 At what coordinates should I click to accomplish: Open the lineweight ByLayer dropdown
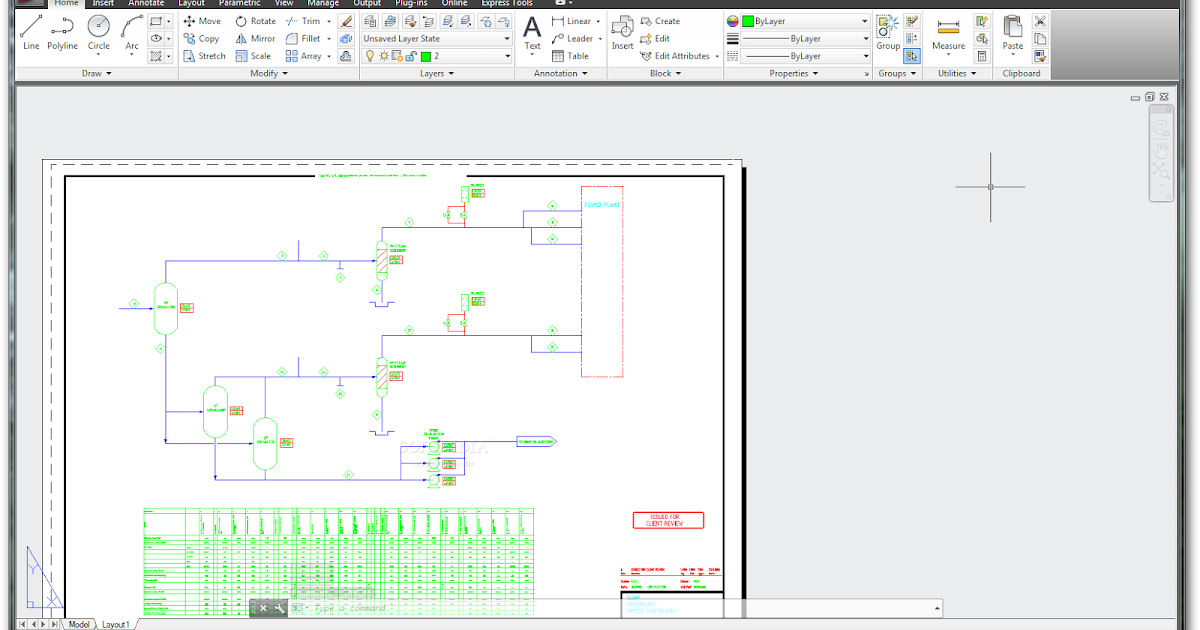pyautogui.click(x=807, y=38)
